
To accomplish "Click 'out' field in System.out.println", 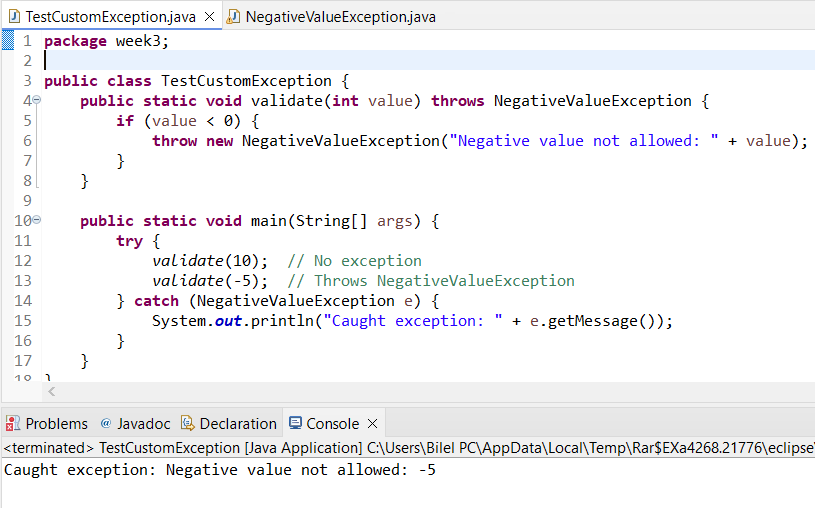I will coord(228,321).
